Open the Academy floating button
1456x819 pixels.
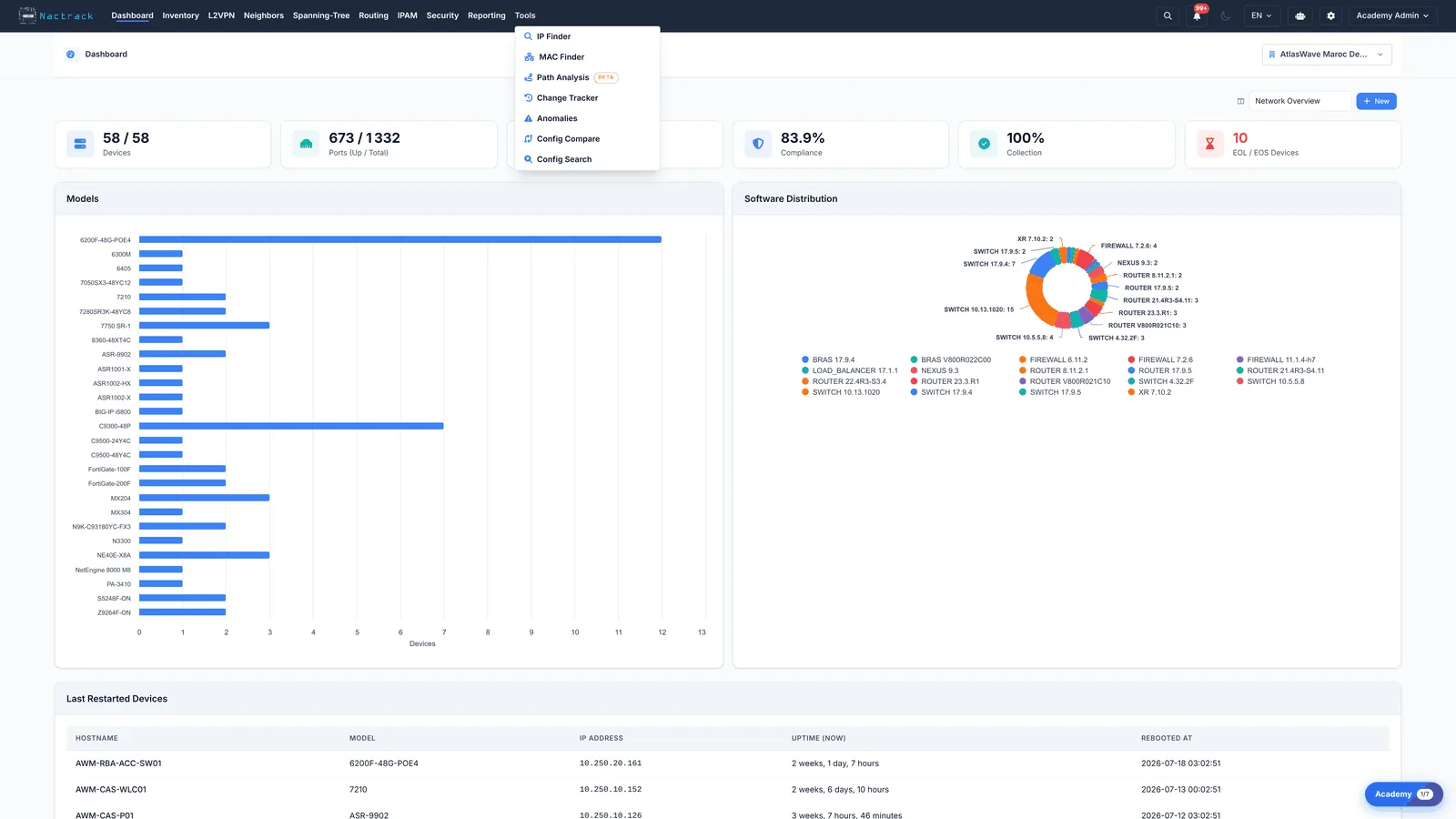1403,794
